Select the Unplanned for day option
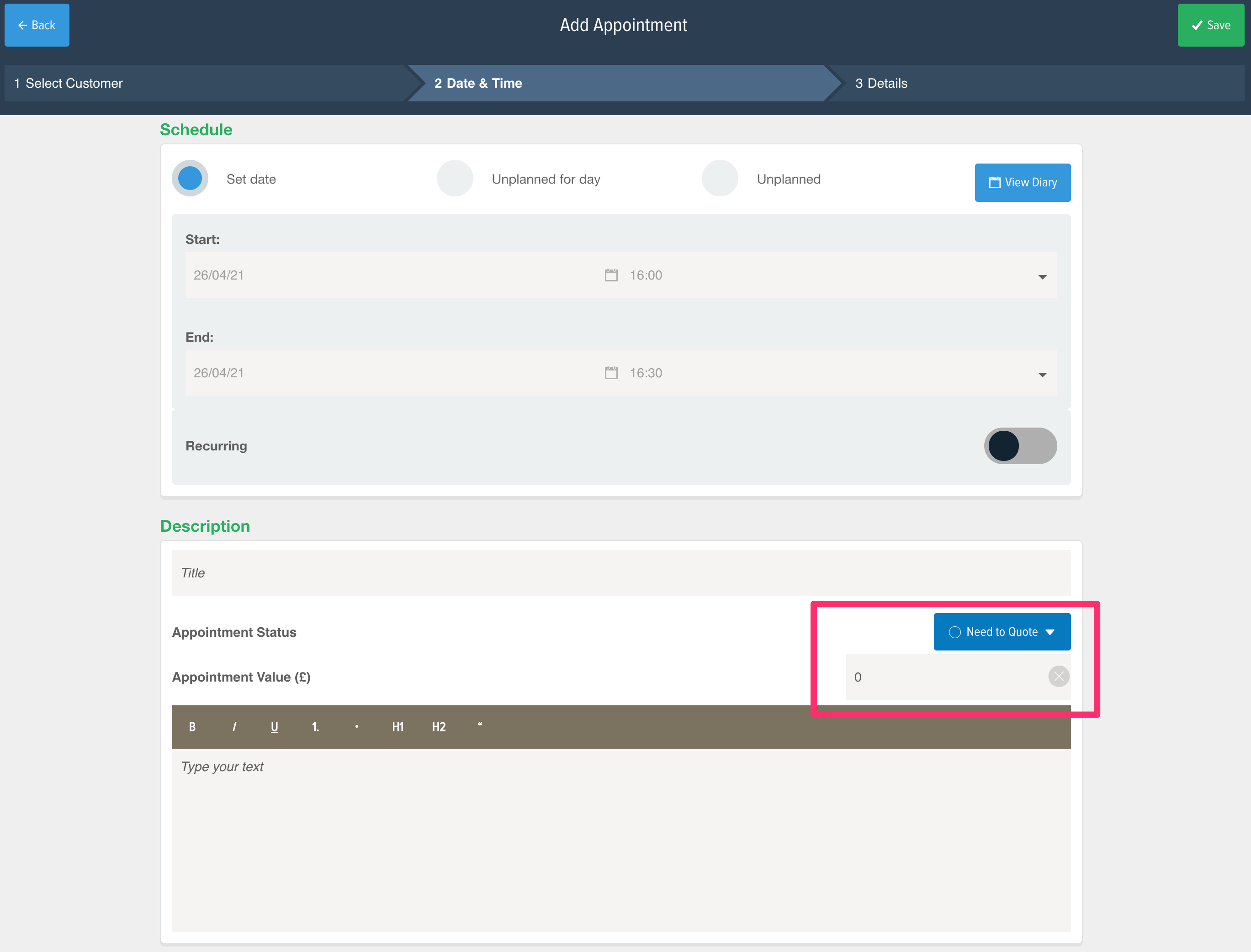 click(x=455, y=178)
